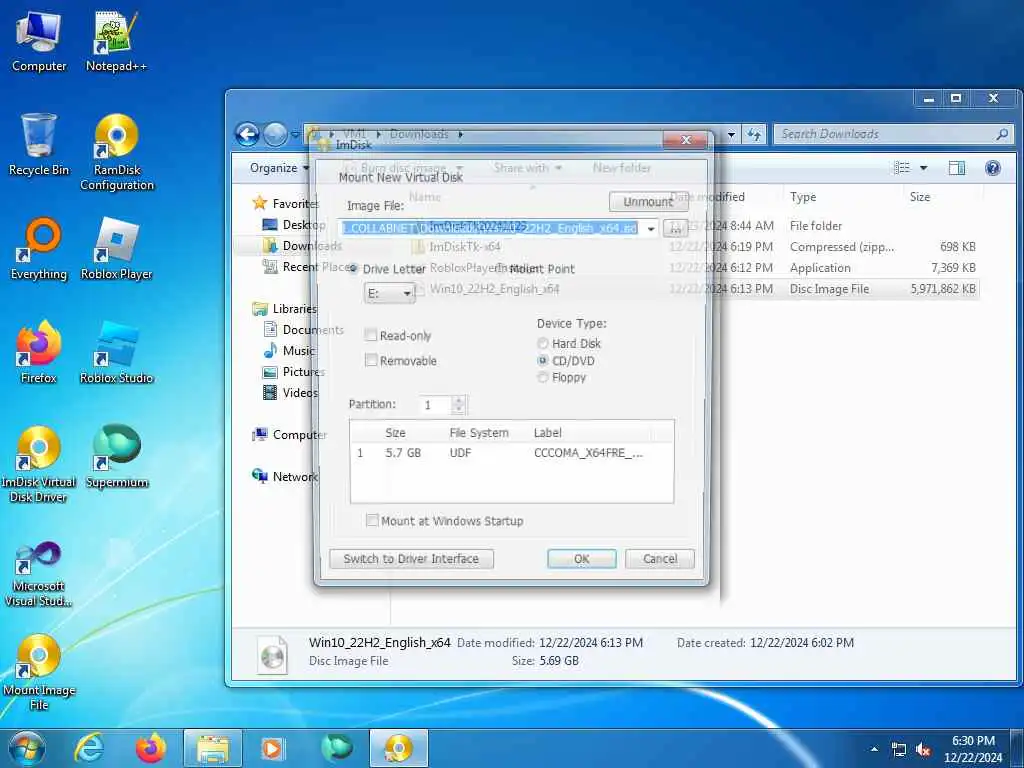
Task: Open the drive letter E: dropdown
Action: [389, 293]
